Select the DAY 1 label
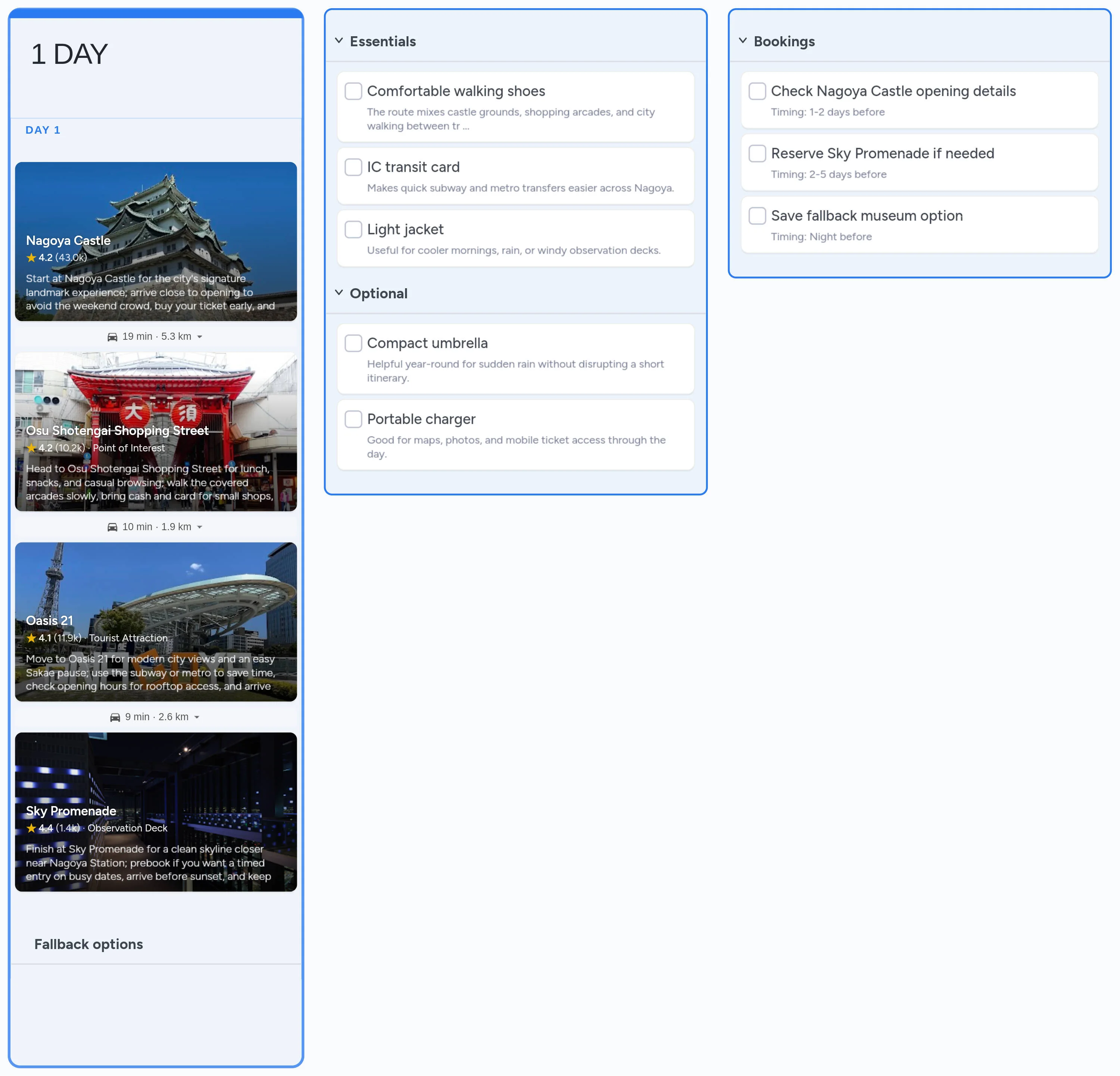Image resolution: width=1120 pixels, height=1076 pixels. point(43,130)
